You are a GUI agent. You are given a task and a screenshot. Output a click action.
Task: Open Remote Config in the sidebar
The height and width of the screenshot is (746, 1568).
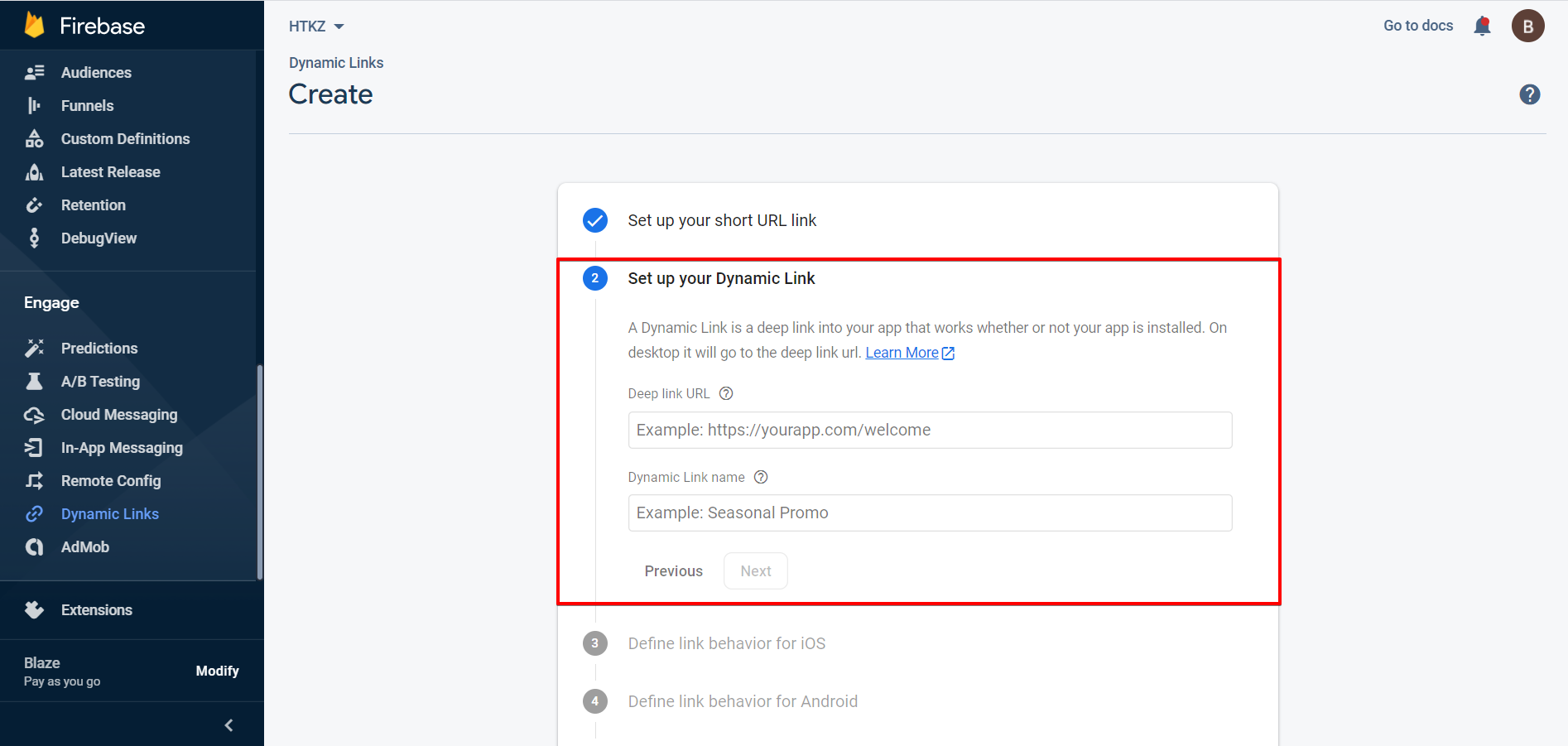coord(110,481)
